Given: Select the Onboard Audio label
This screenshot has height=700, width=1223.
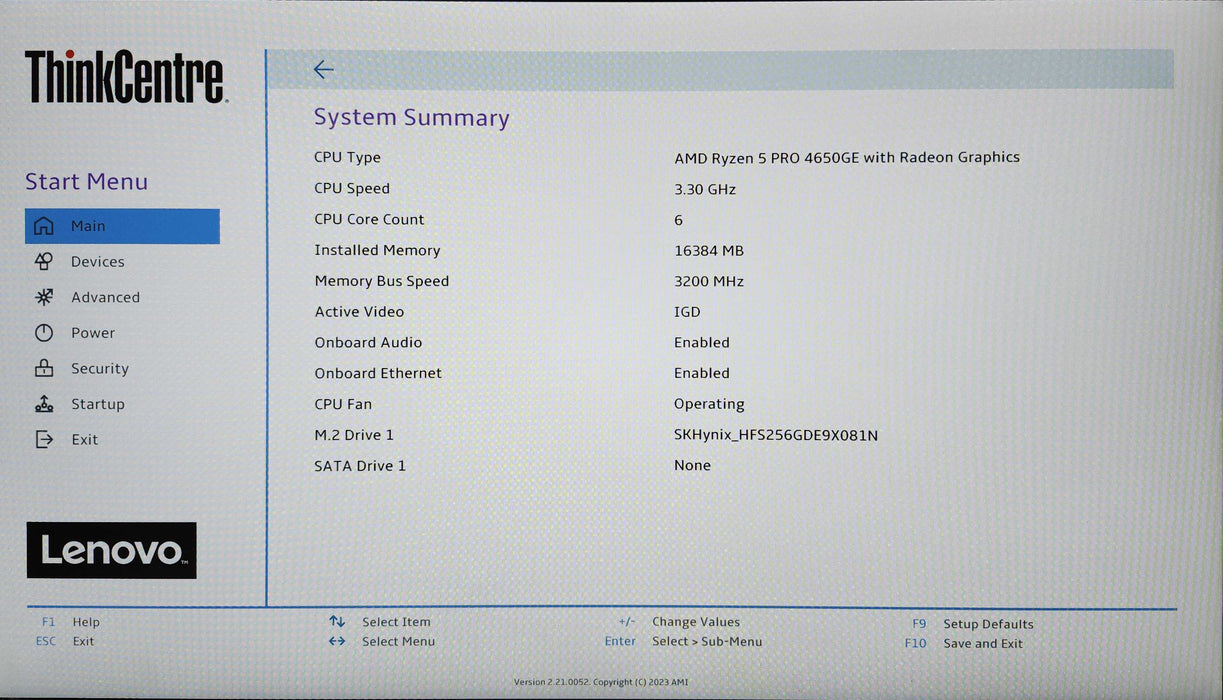Looking at the screenshot, I should coord(368,342).
